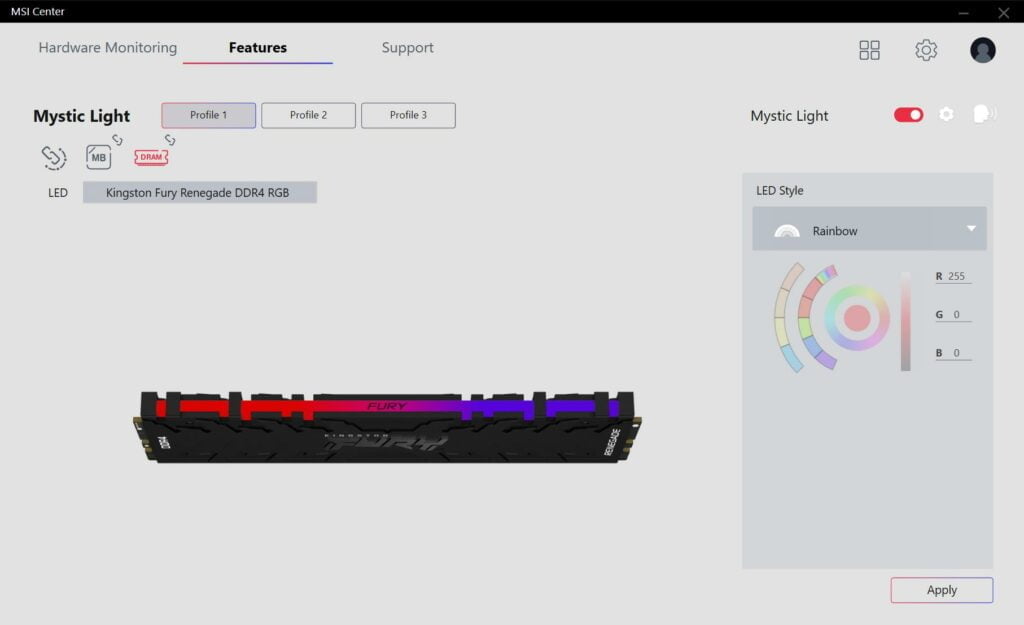Click the sync-all devices chain icon
The image size is (1024, 625).
pos(53,158)
